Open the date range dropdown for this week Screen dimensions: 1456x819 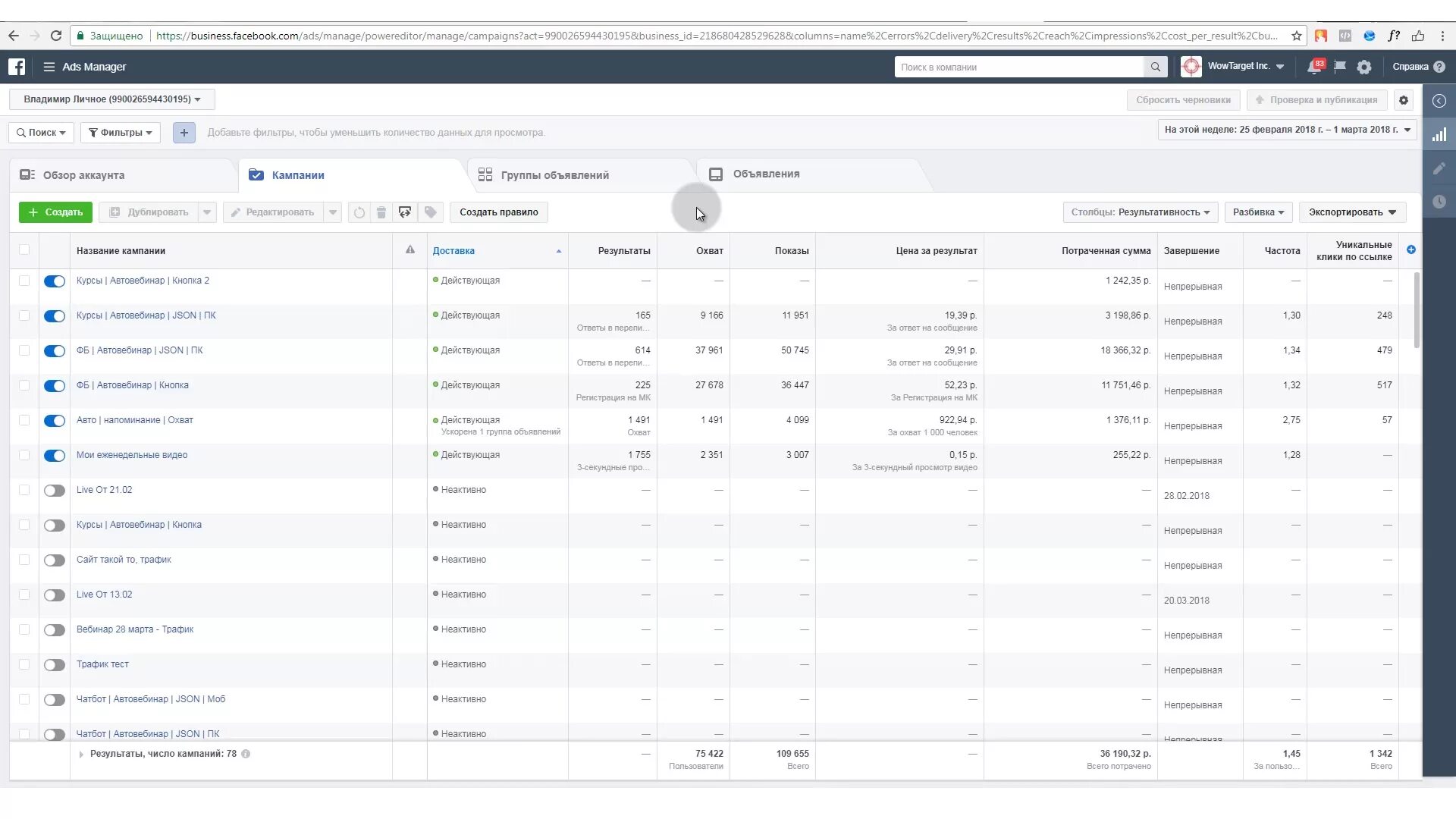1287,130
